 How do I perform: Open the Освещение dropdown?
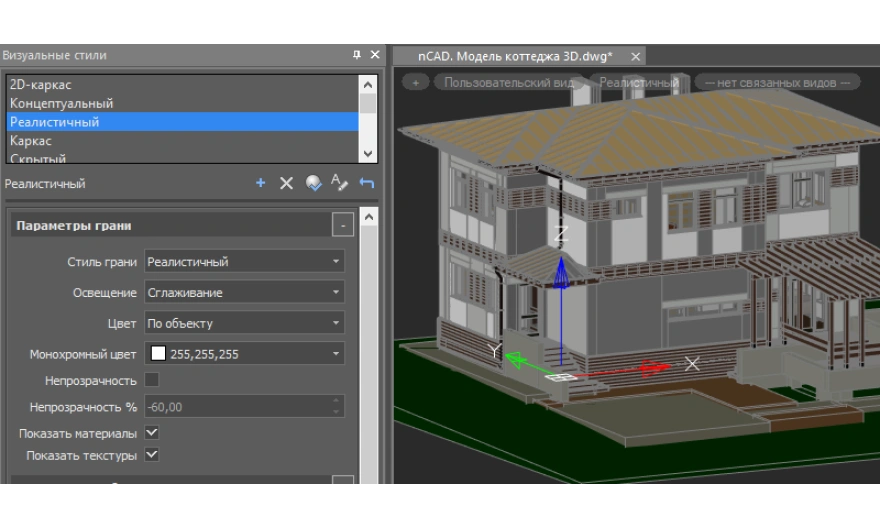[x=244, y=293]
